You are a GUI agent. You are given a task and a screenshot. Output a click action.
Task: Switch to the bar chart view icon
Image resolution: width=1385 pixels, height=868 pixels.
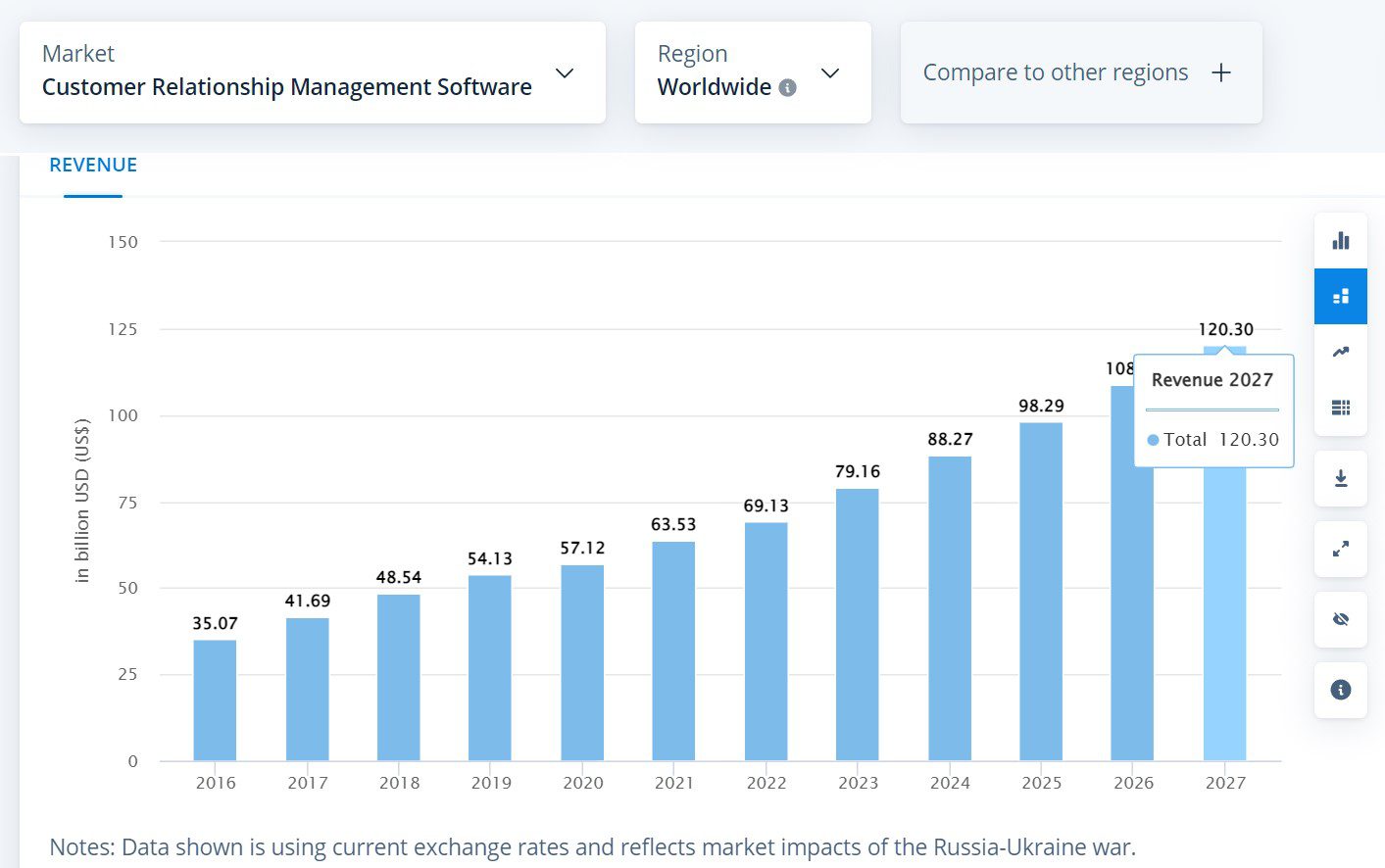coord(1340,239)
